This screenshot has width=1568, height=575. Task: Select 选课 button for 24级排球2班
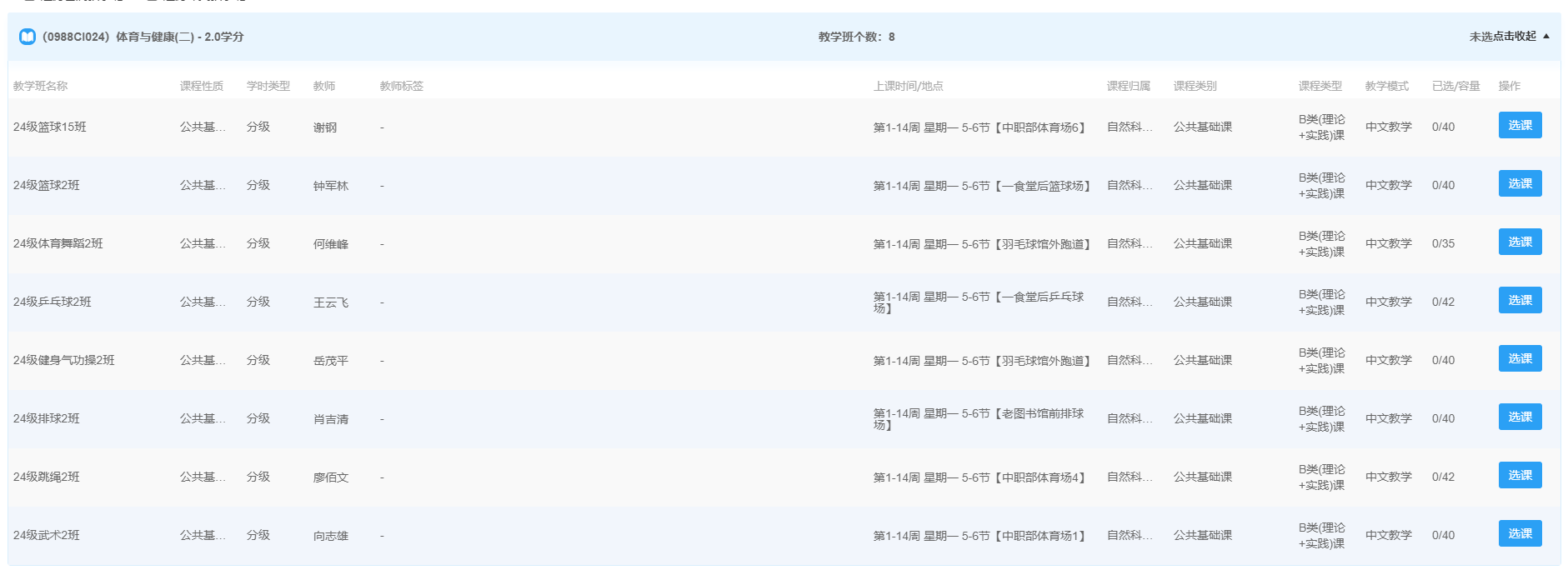click(1519, 417)
